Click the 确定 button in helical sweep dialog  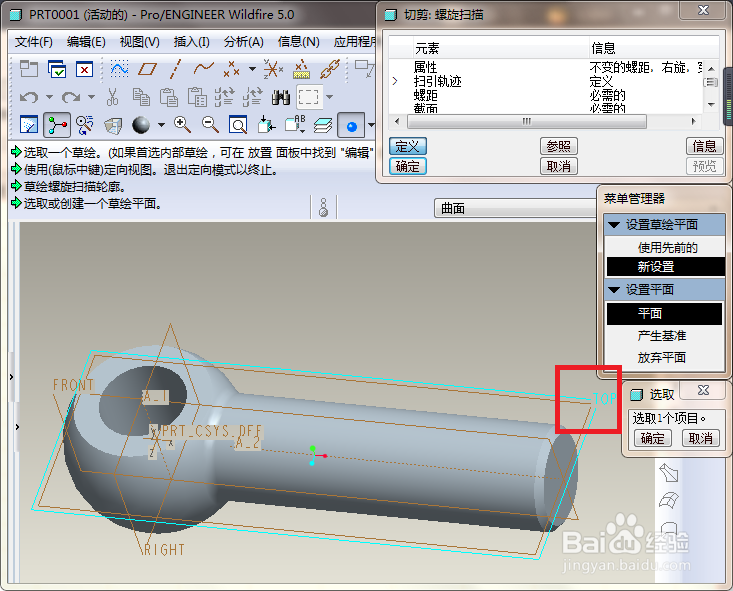coord(408,166)
